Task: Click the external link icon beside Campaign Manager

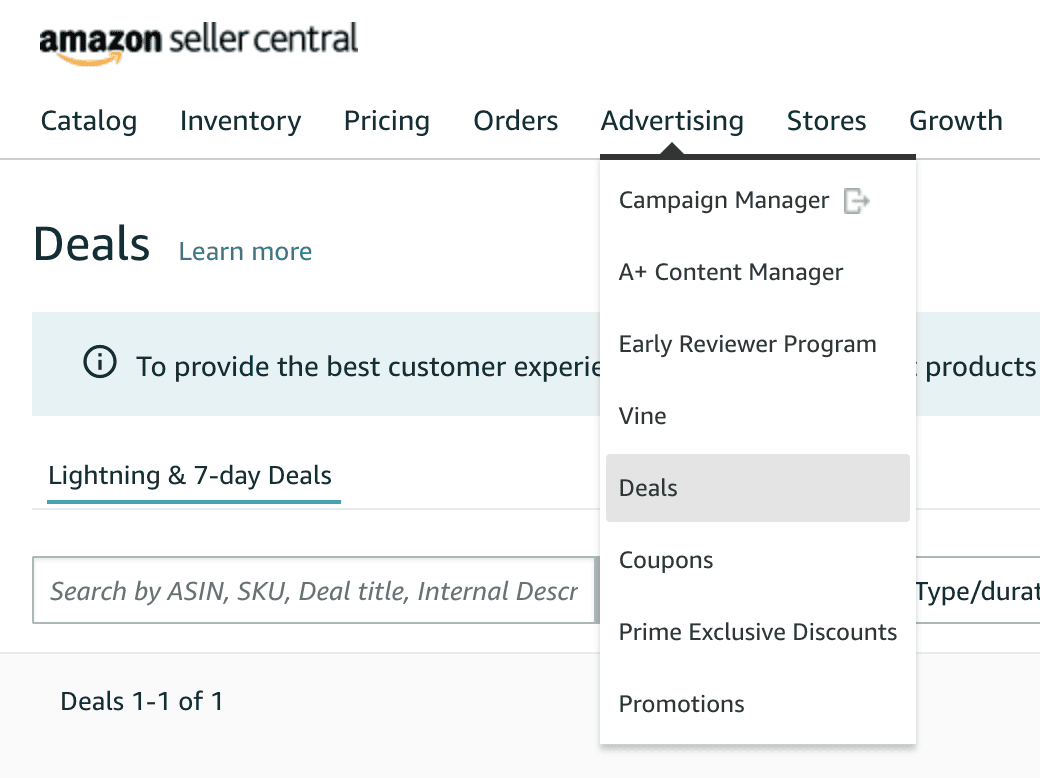Action: click(856, 200)
